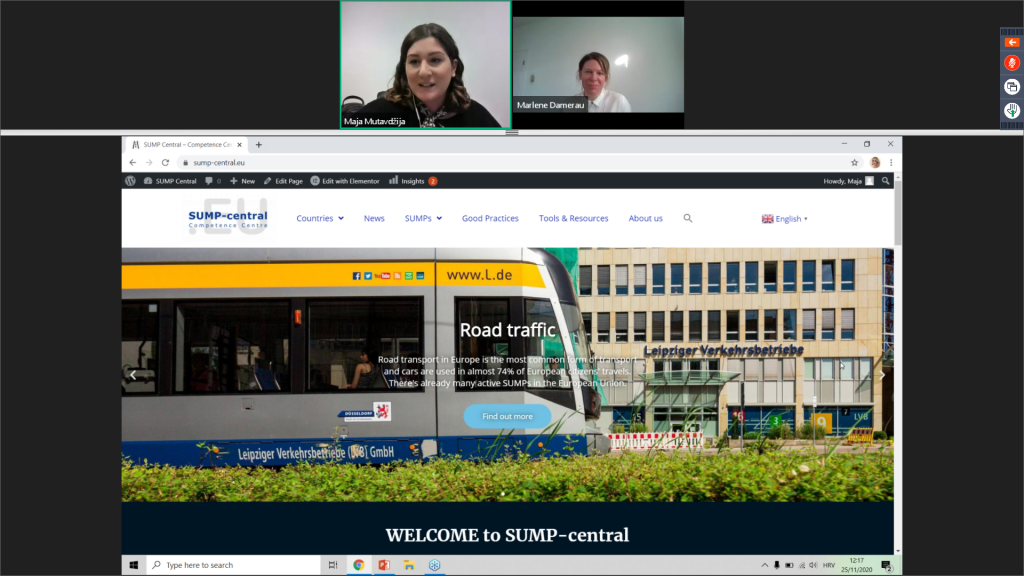
Task: Click the HRV keyboard language indicator
Action: coord(829,565)
